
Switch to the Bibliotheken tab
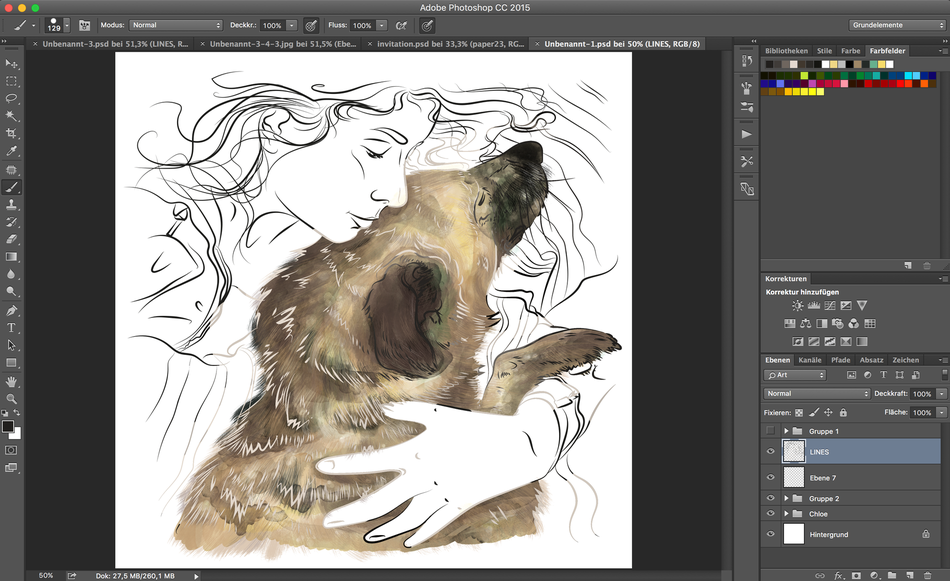[786, 51]
